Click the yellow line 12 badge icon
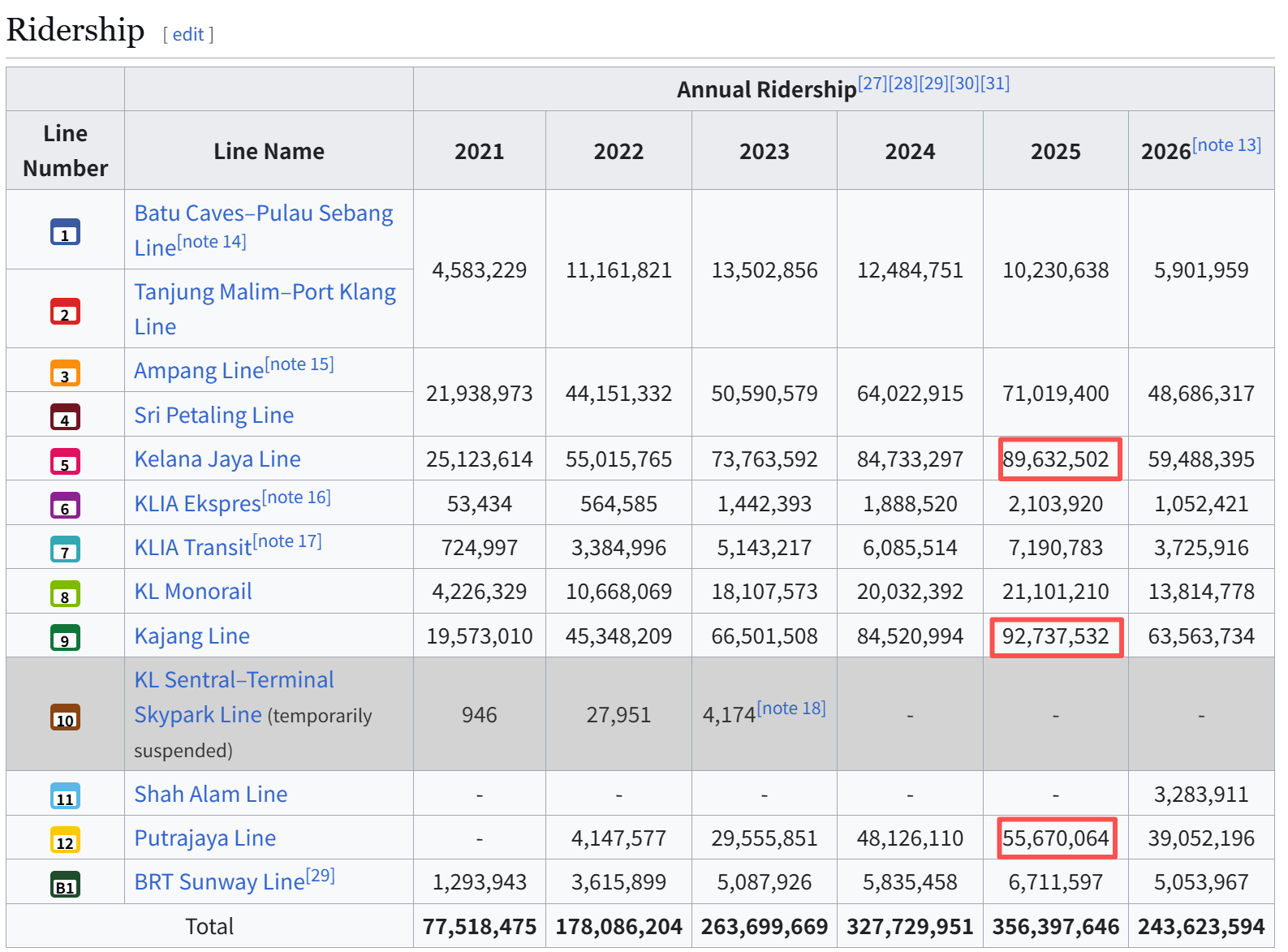This screenshot has width=1288, height=952. tap(65, 839)
